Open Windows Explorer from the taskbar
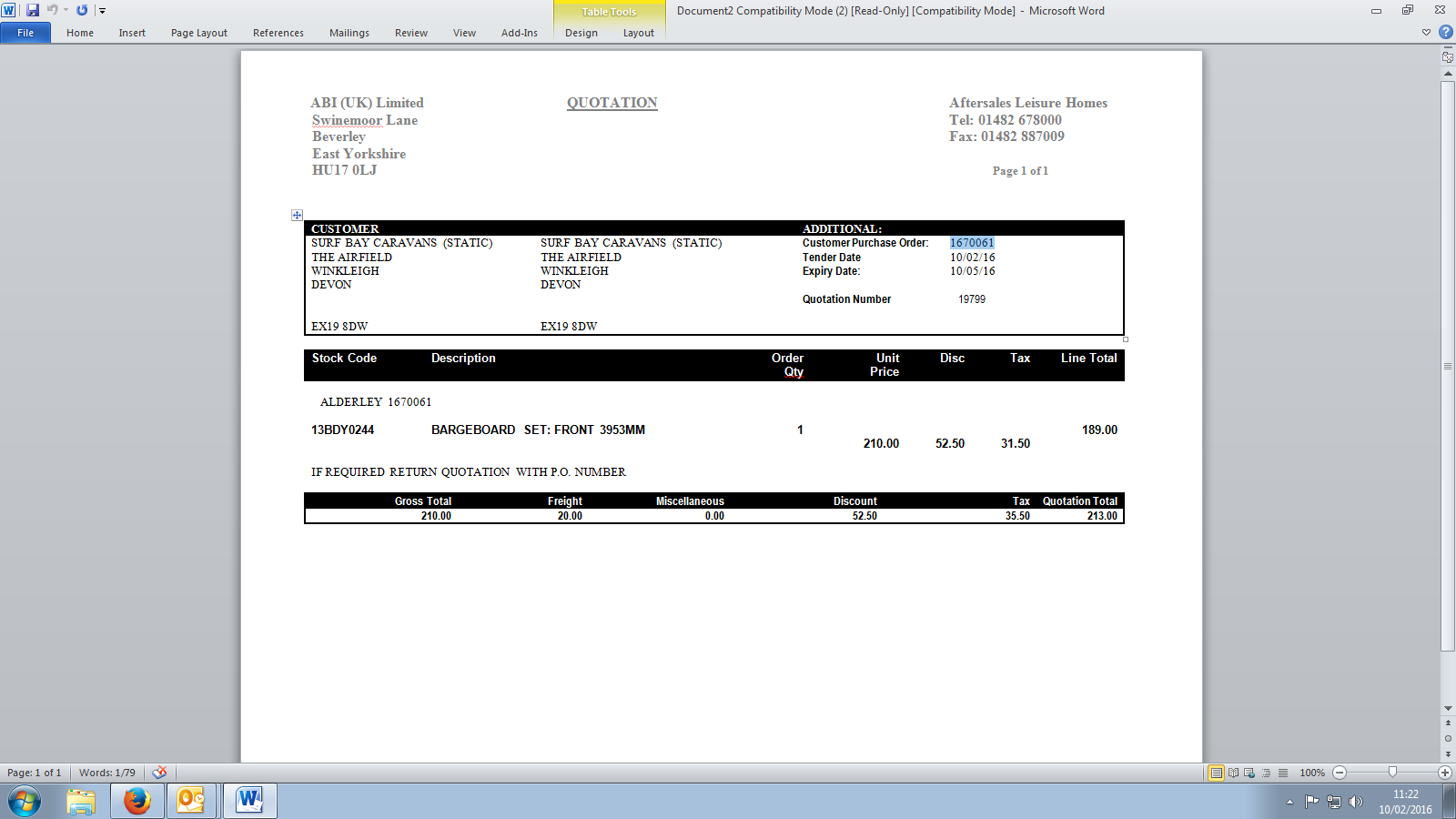Viewport: 1456px width, 819px height. coord(81,802)
